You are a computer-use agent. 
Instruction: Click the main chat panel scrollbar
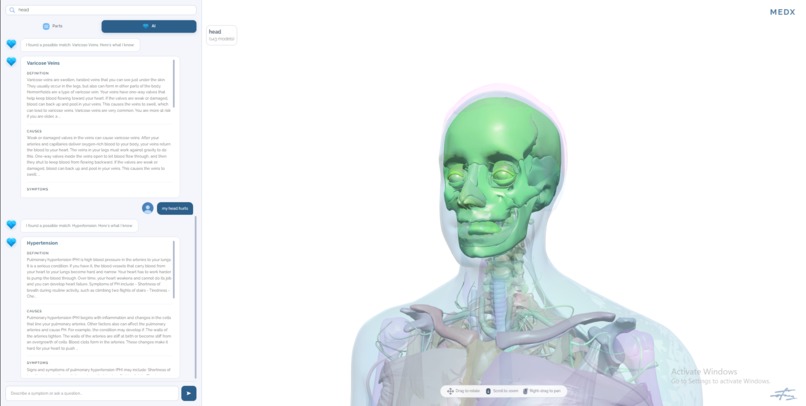[x=195, y=297]
